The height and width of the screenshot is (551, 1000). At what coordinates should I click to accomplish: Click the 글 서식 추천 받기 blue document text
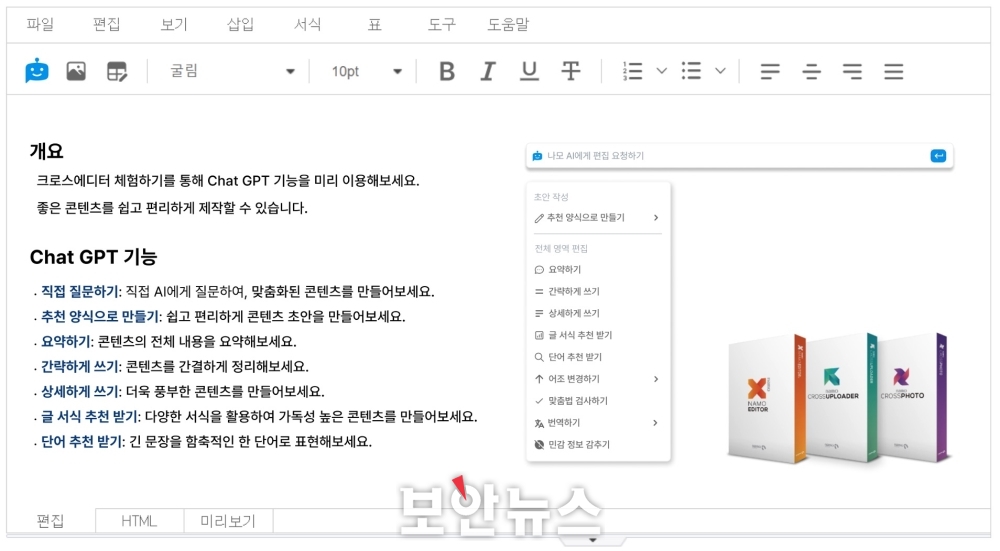pyautogui.click(x=89, y=416)
